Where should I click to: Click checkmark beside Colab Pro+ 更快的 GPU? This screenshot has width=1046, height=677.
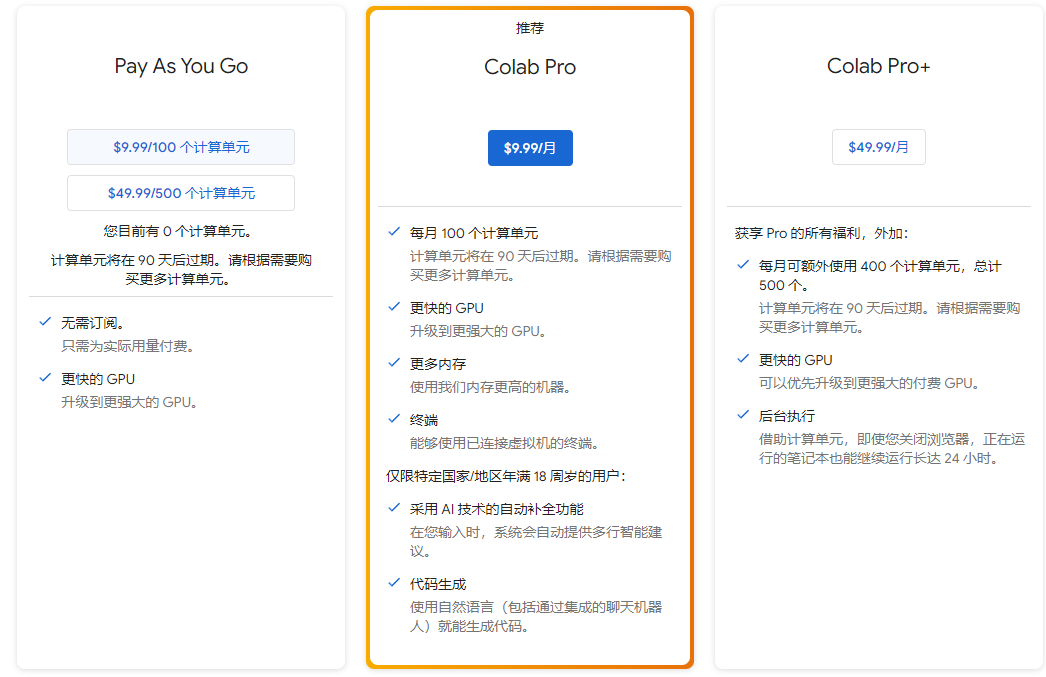(743, 360)
